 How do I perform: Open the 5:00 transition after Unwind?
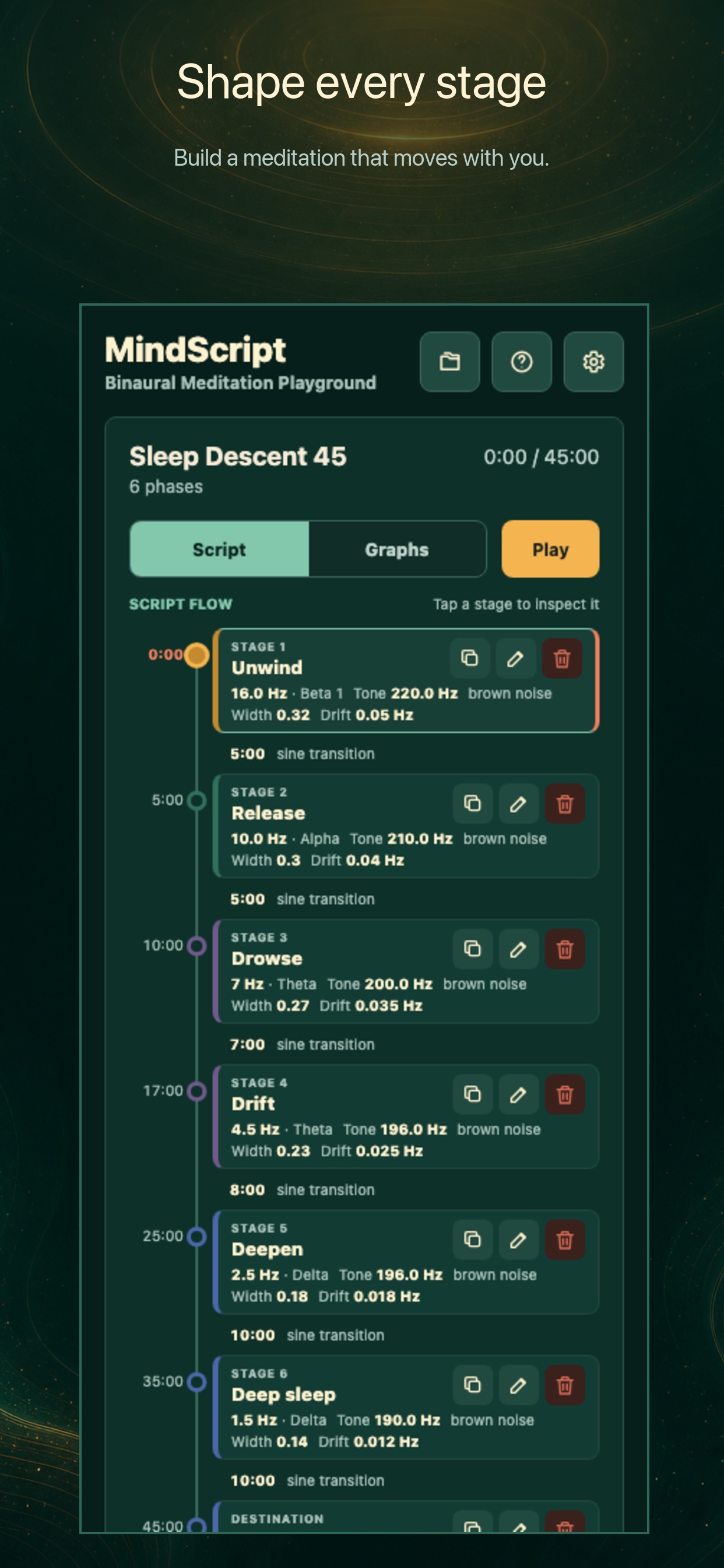point(303,754)
